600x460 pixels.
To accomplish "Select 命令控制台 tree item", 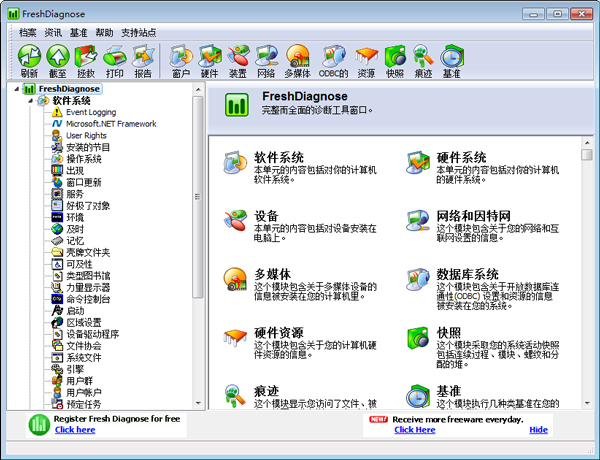I will [88, 299].
